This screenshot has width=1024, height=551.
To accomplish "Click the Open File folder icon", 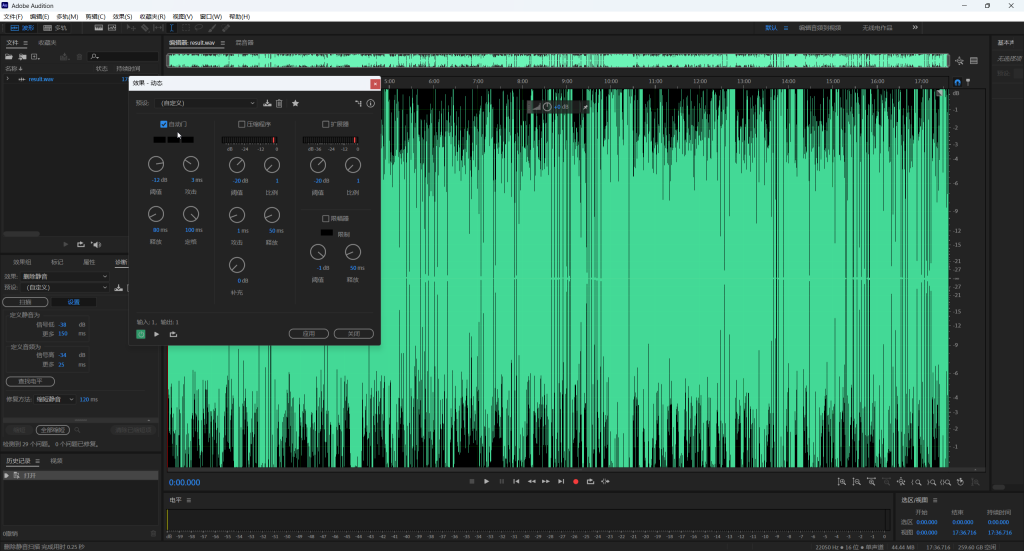I will tap(9, 57).
